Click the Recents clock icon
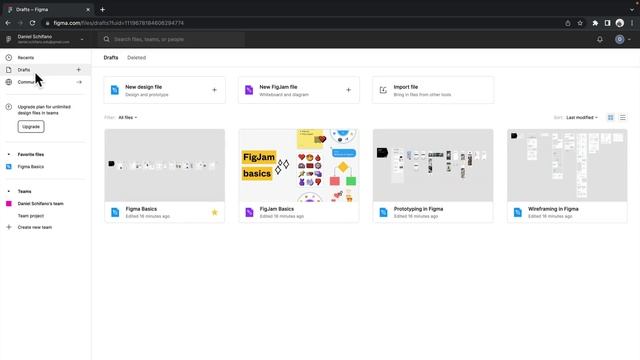This screenshot has height=360, width=640. click(9, 58)
